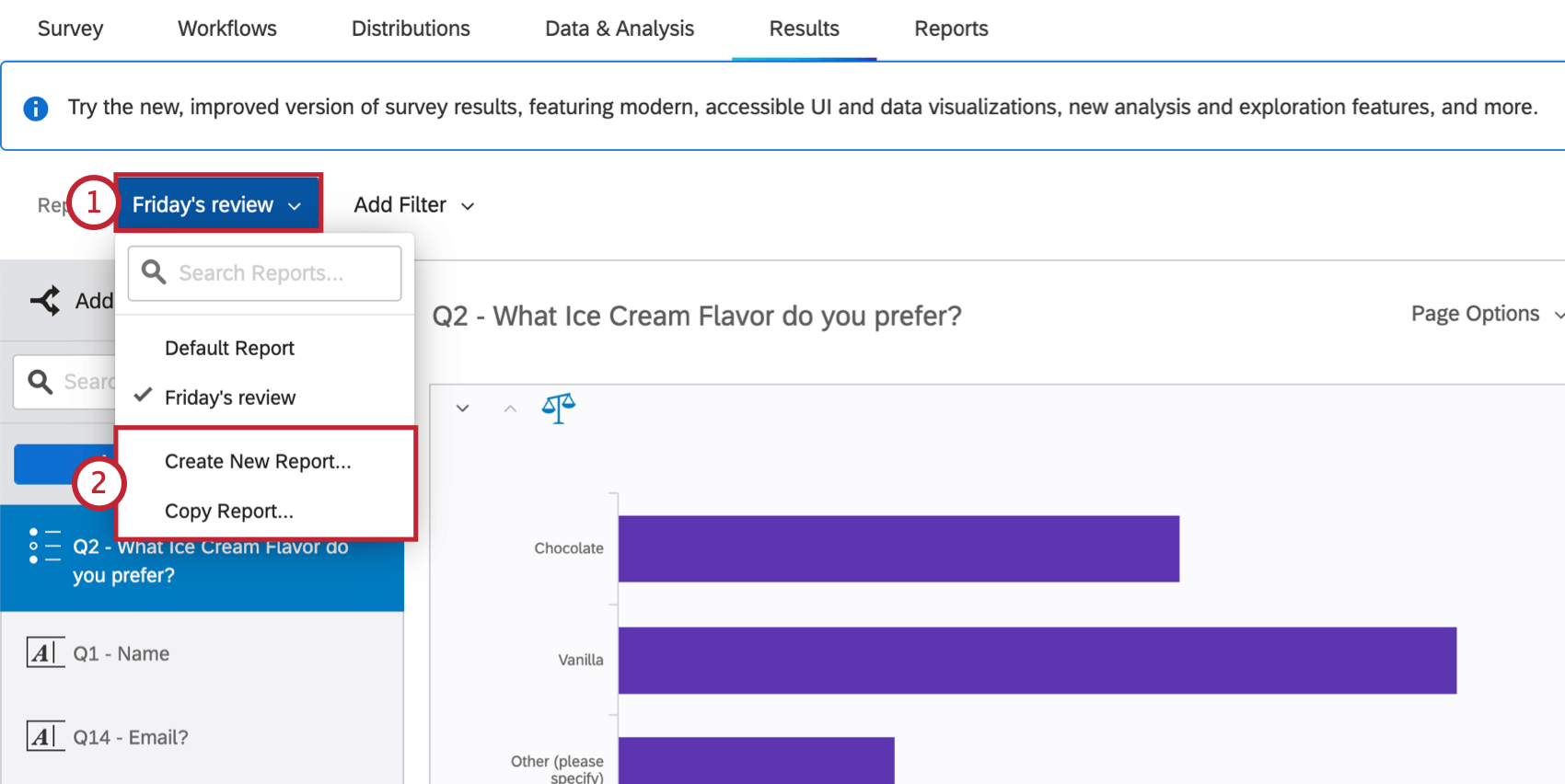Click the upward chevron above the chart
Screen dimensions: 1565x784
510,408
